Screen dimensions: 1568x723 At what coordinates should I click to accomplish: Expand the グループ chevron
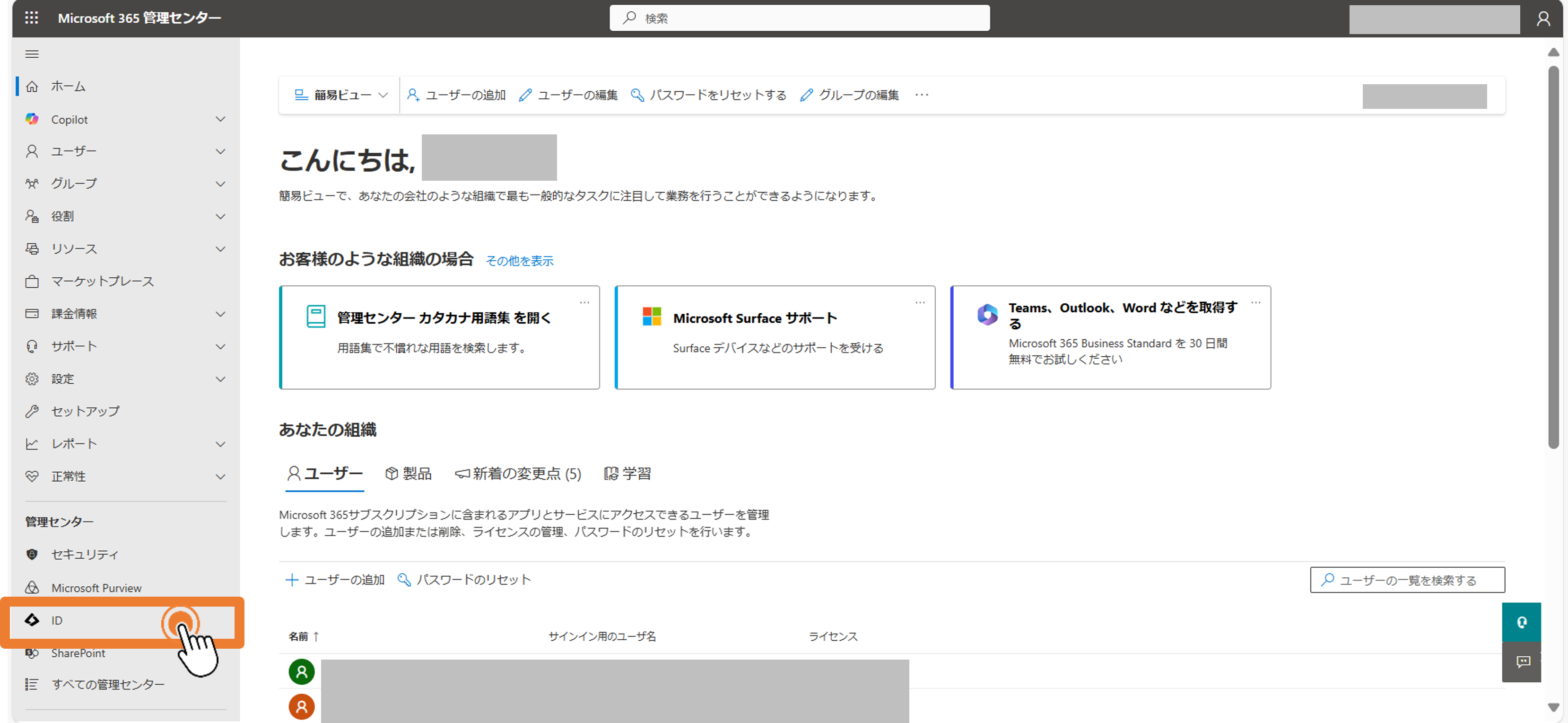click(x=220, y=184)
